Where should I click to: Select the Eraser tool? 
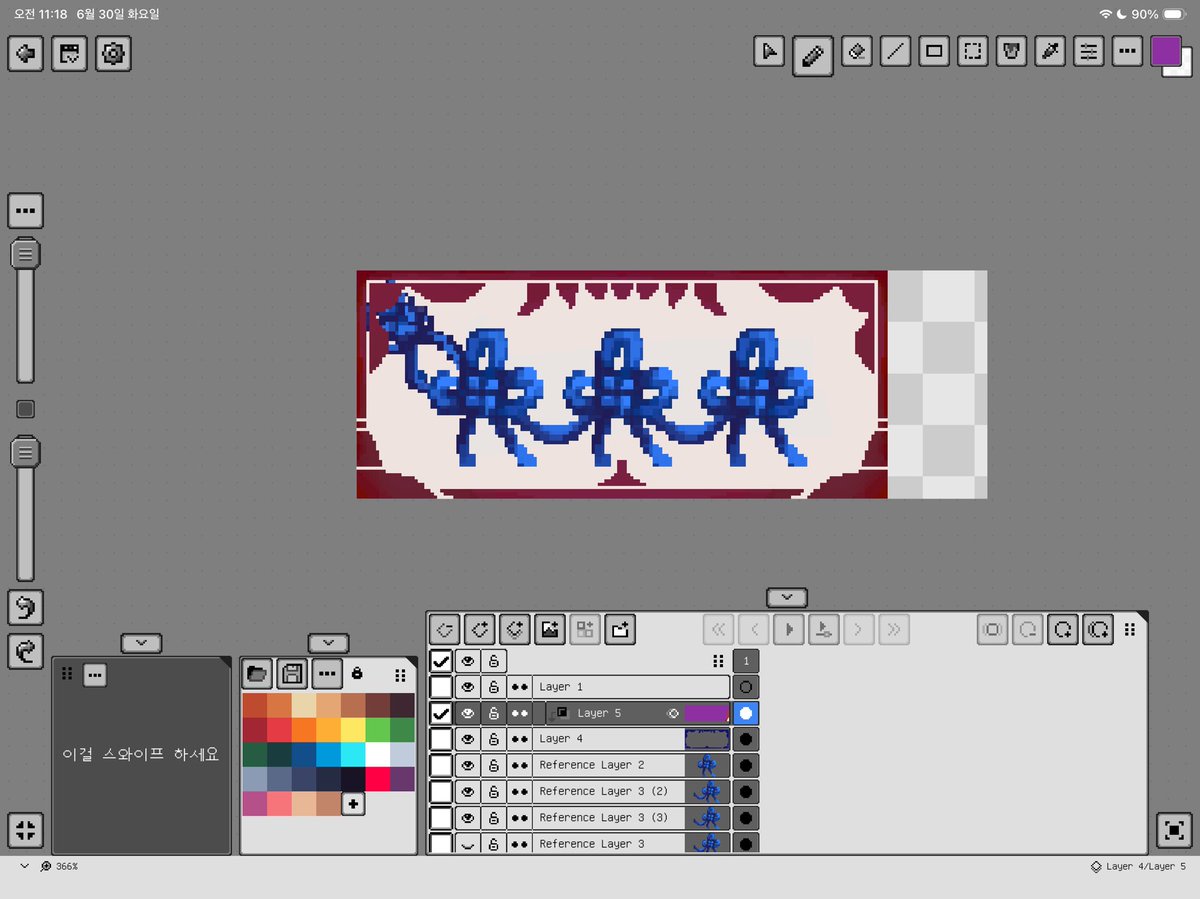point(856,51)
